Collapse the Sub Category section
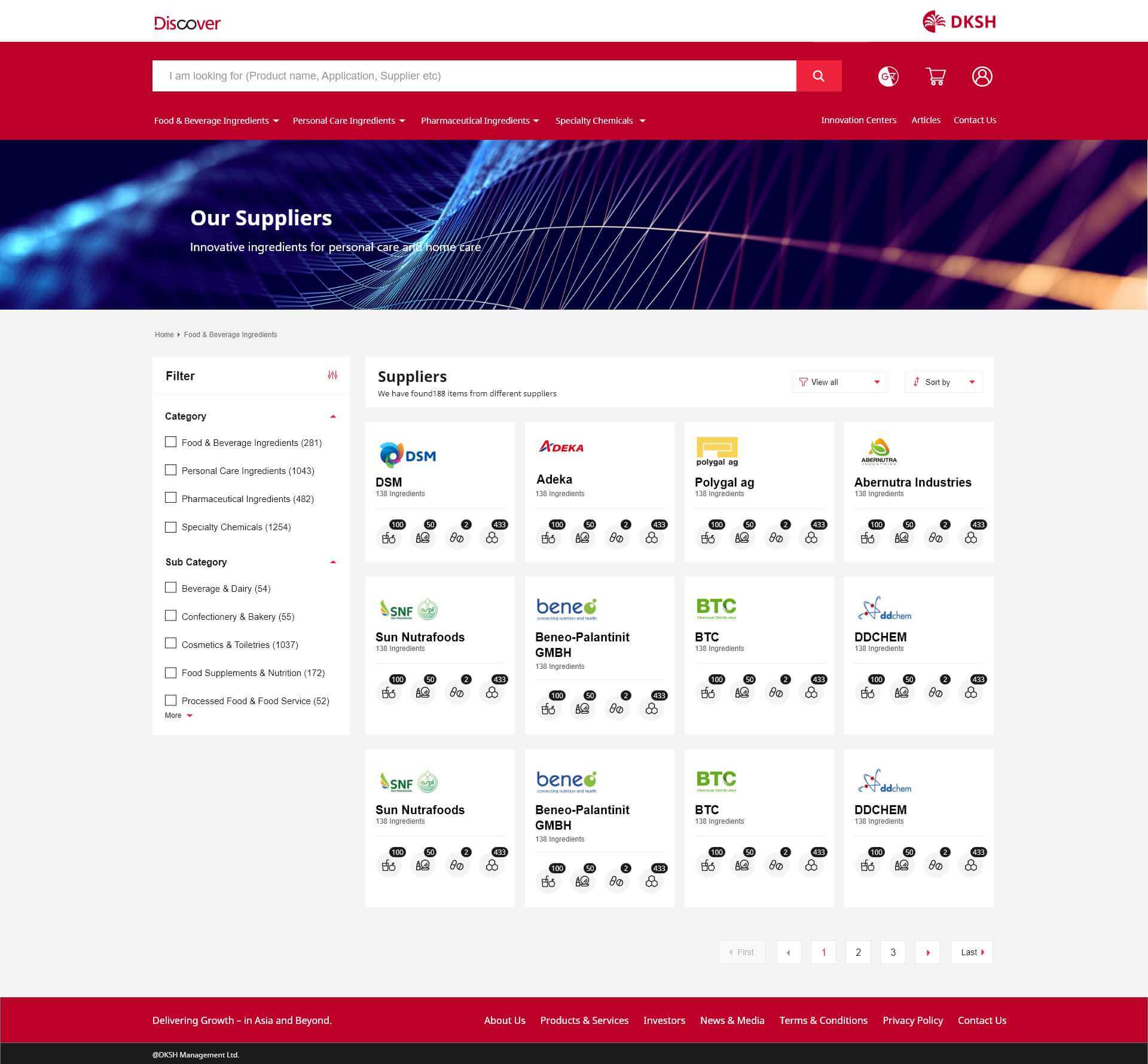This screenshot has height=1064, width=1148. click(x=332, y=562)
